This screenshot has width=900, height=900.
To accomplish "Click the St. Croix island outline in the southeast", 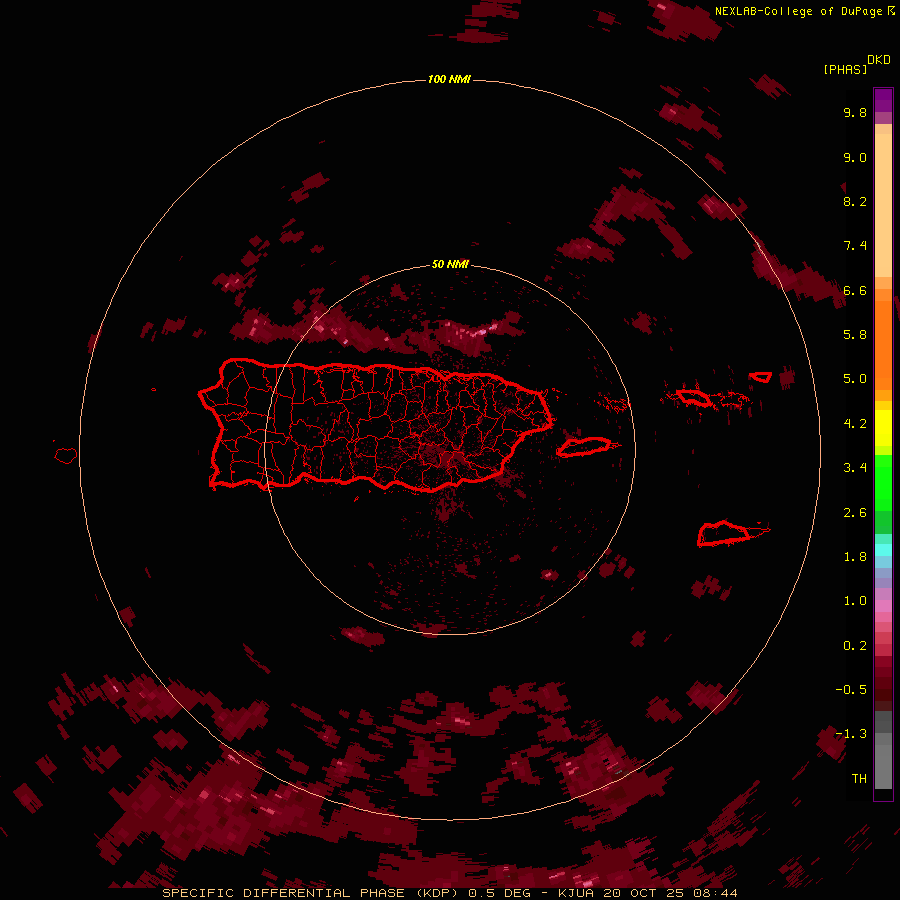I will tap(724, 533).
